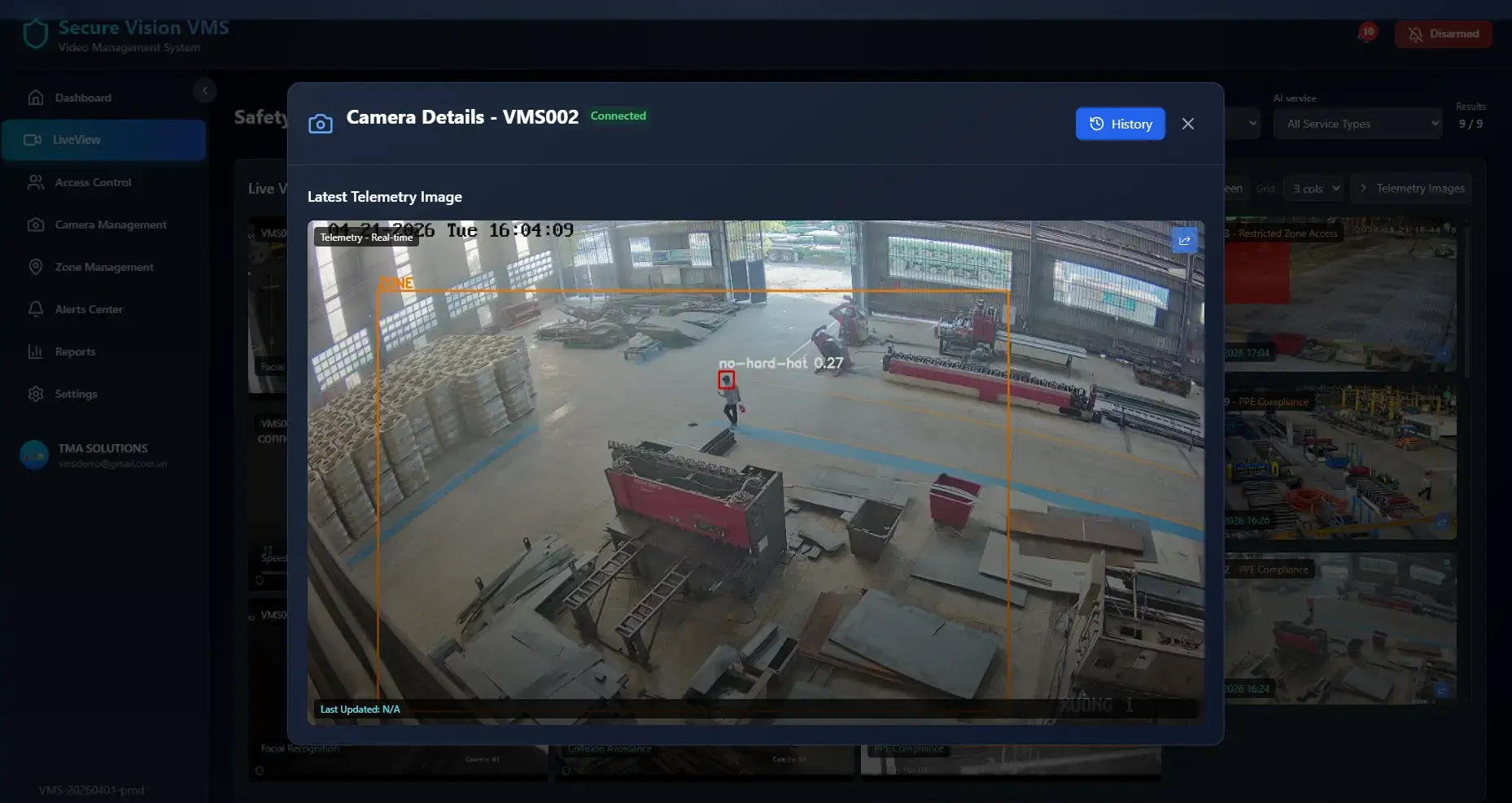Click the 9 / 9 results count
Screen dimensions: 1512x803
(x=1470, y=124)
